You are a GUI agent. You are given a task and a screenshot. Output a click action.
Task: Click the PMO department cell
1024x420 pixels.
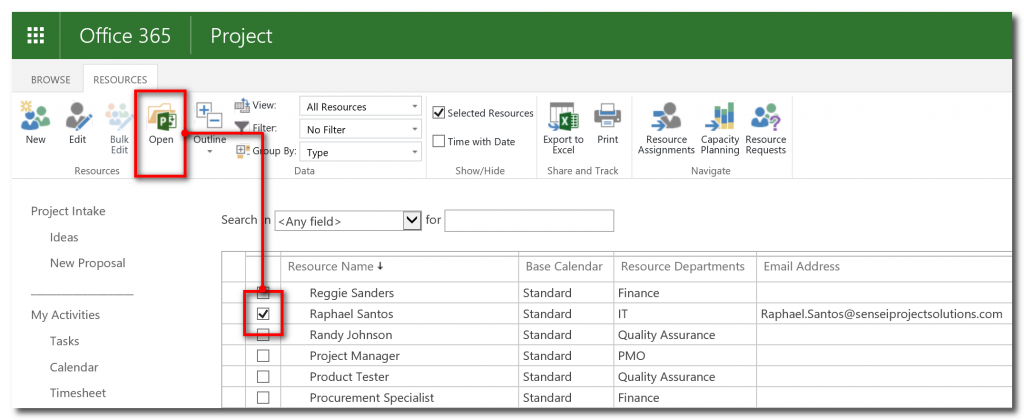tap(684, 356)
